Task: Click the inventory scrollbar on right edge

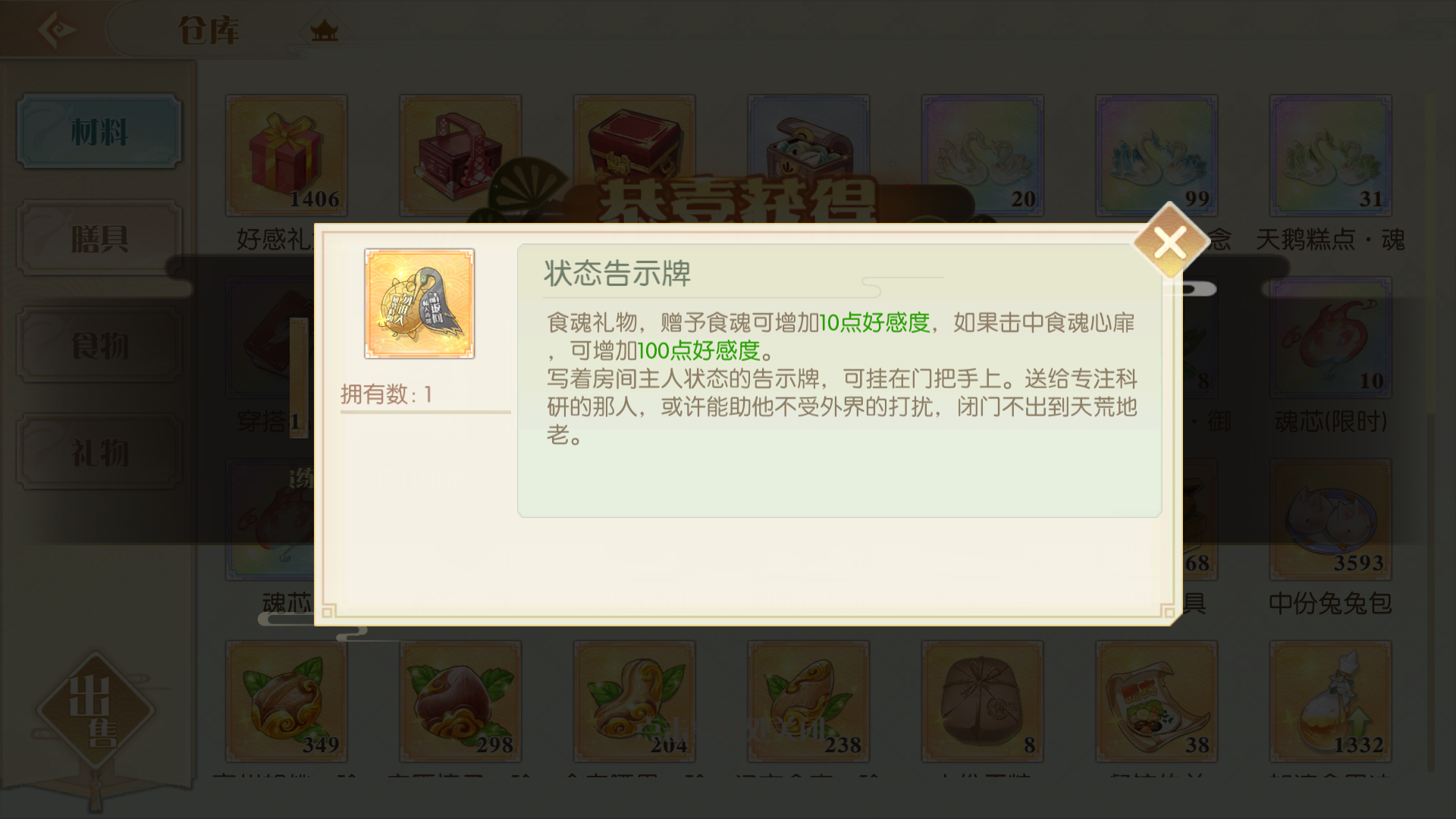Action: (1432, 432)
